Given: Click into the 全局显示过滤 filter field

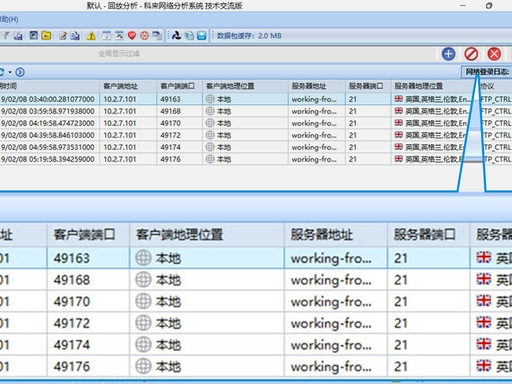Looking at the screenshot, I should 217,54.
